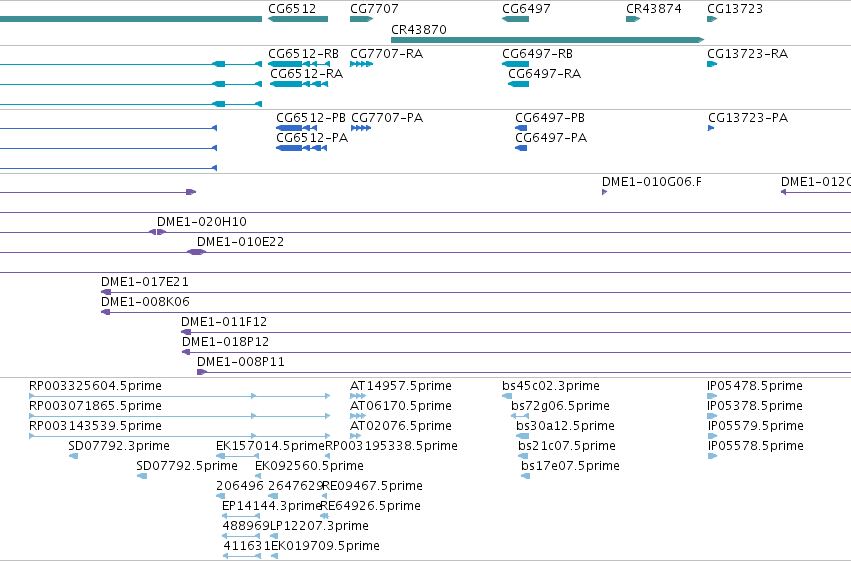Viewport: 851px width, 561px height.
Task: Click the RE09467.5prime EST label
Action: 372,487
